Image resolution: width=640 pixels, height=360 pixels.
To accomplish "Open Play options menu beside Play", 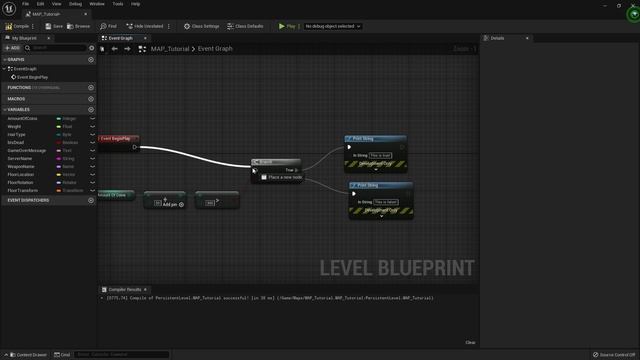I will pyautogui.click(x=299, y=26).
